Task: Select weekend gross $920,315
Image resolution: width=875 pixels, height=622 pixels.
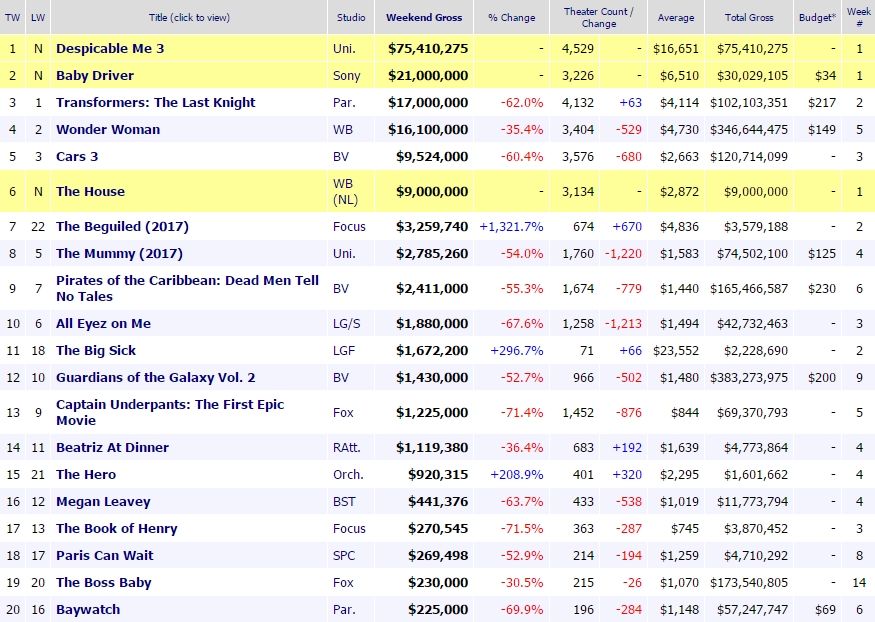Action: [438, 474]
